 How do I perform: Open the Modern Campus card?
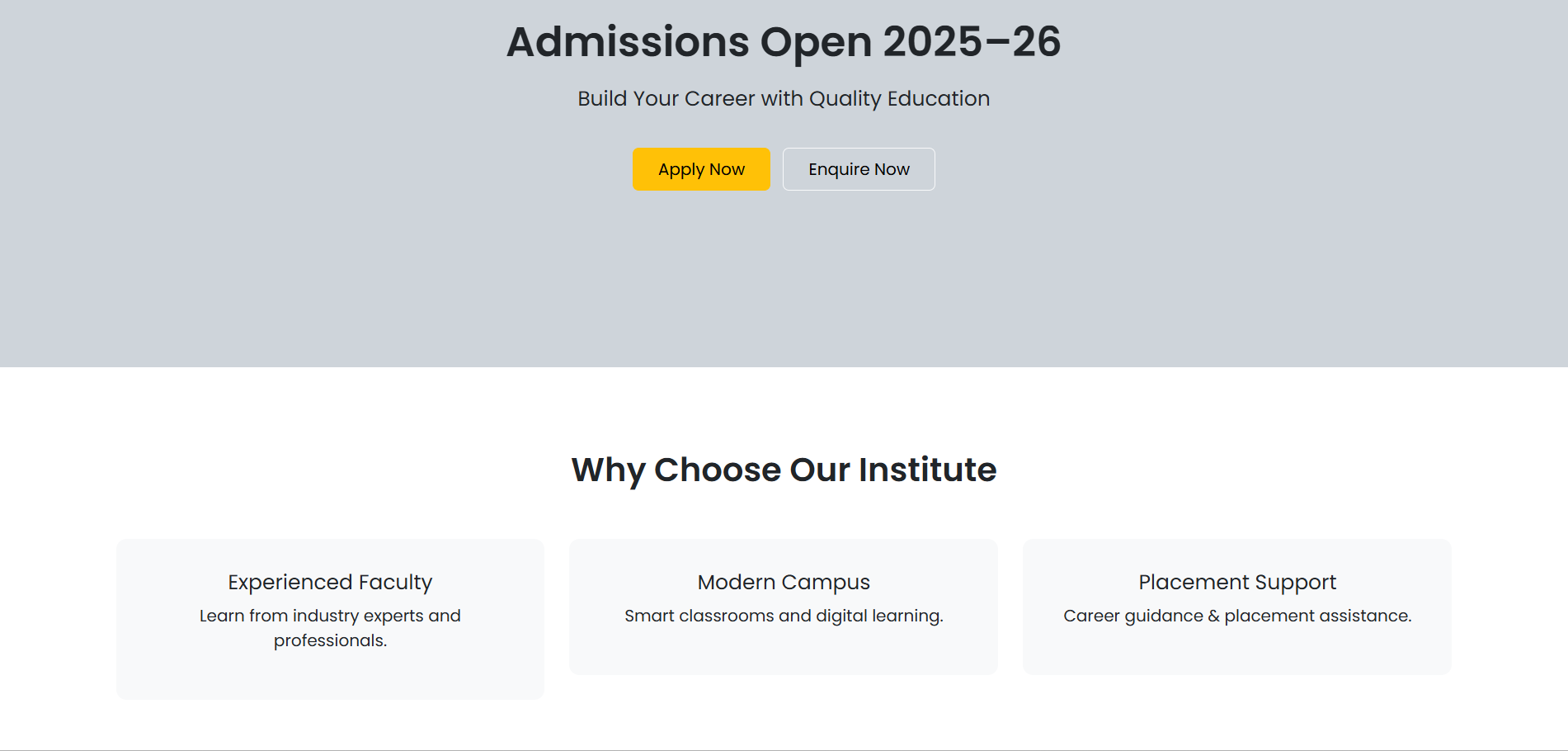pos(783,606)
